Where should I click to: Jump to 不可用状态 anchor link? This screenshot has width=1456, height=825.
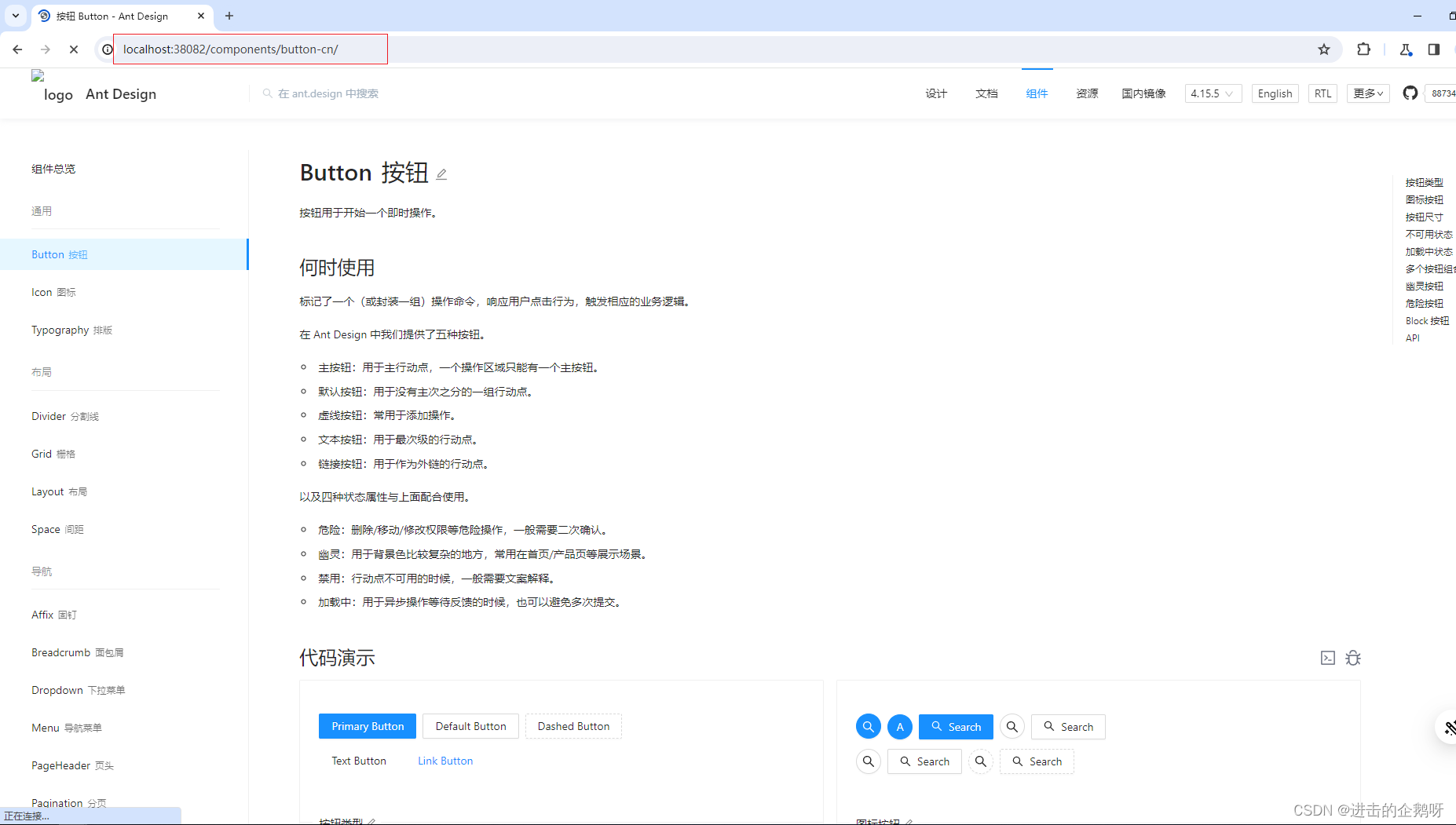[1429, 234]
